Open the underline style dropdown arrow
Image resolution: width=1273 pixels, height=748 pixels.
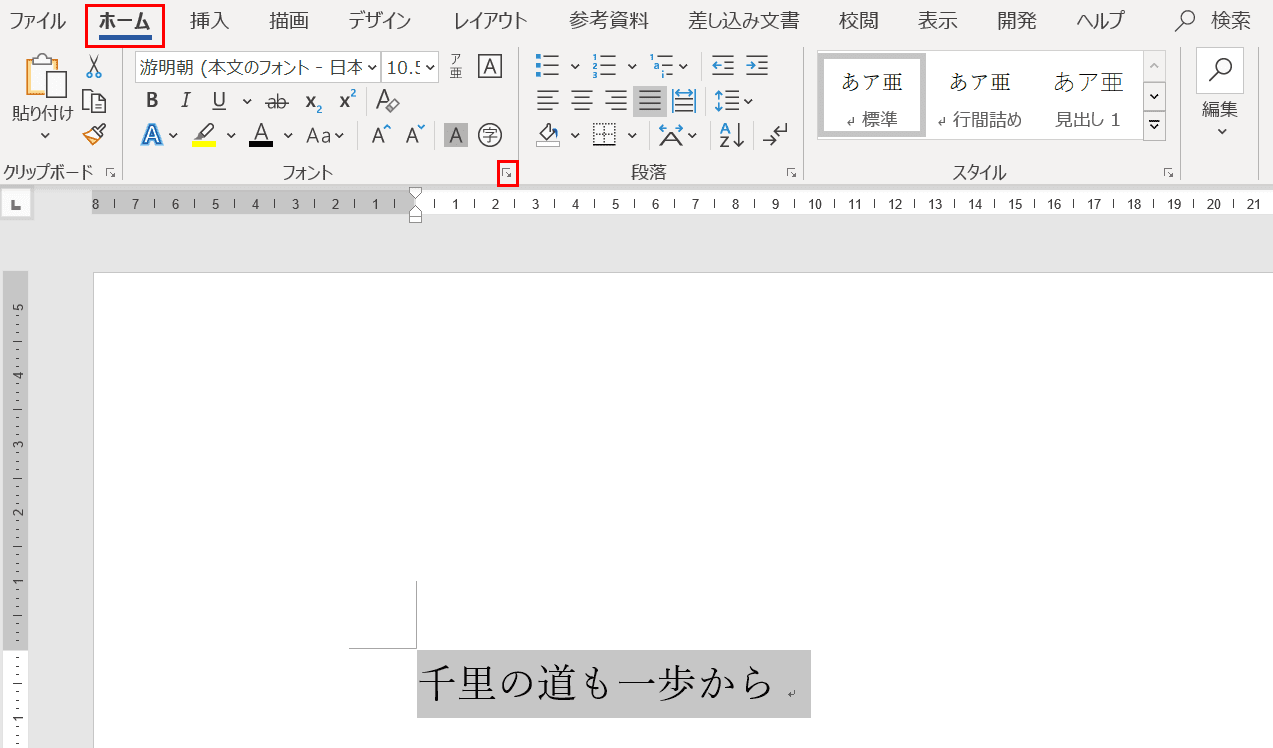246,101
